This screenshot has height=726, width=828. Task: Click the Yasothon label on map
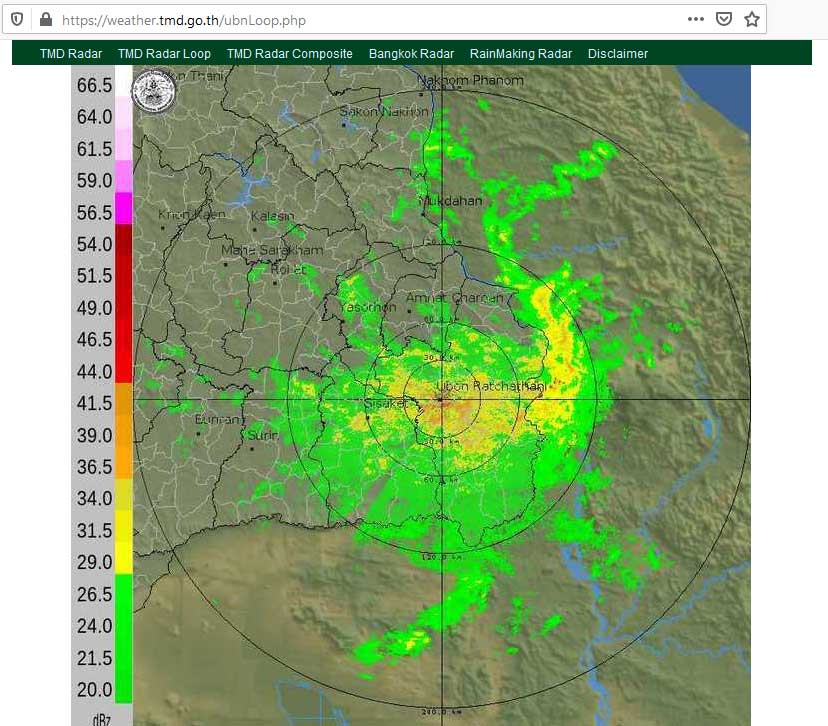[368, 307]
